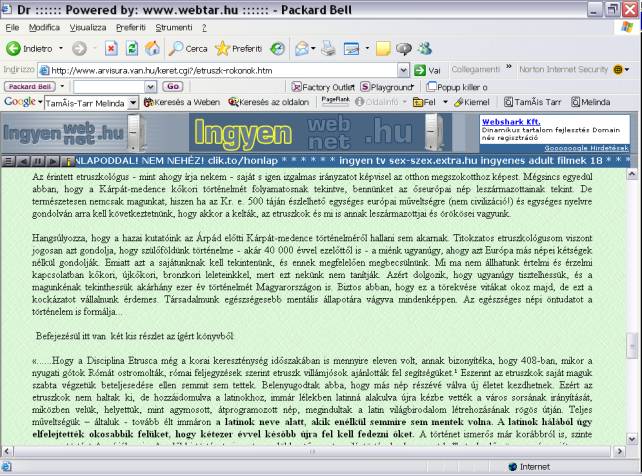The image size is (642, 476).
Task: Open history clock icon
Action: pos(278,49)
